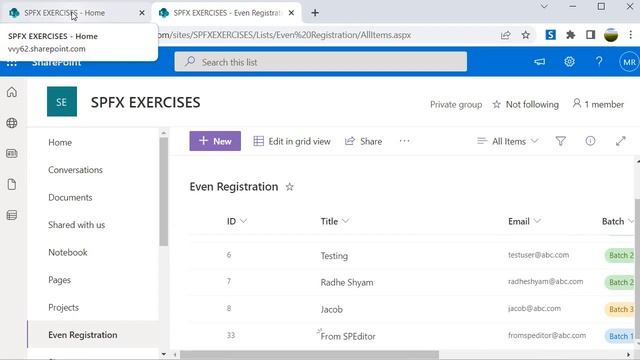Favorite the Even Registration list star
Viewport: 640px width, 360px height.
click(x=289, y=187)
